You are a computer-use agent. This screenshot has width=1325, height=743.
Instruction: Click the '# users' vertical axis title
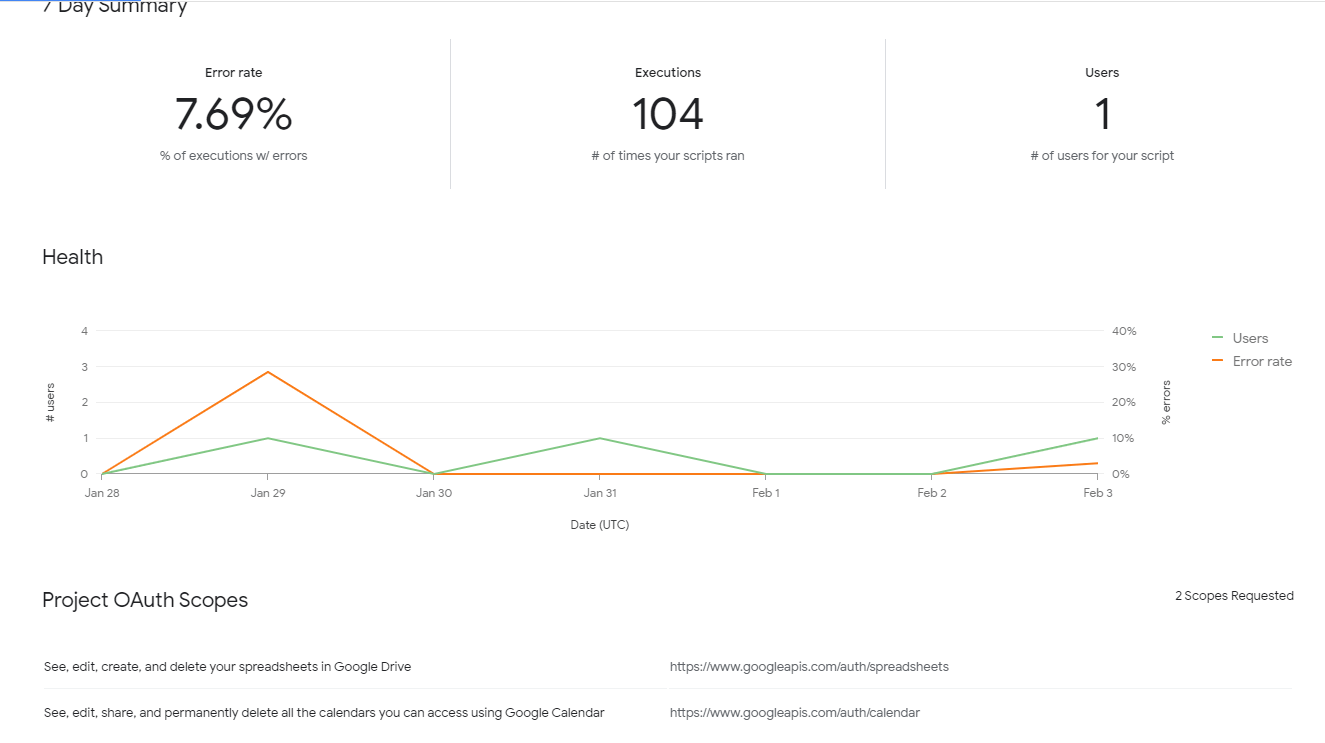tap(51, 402)
